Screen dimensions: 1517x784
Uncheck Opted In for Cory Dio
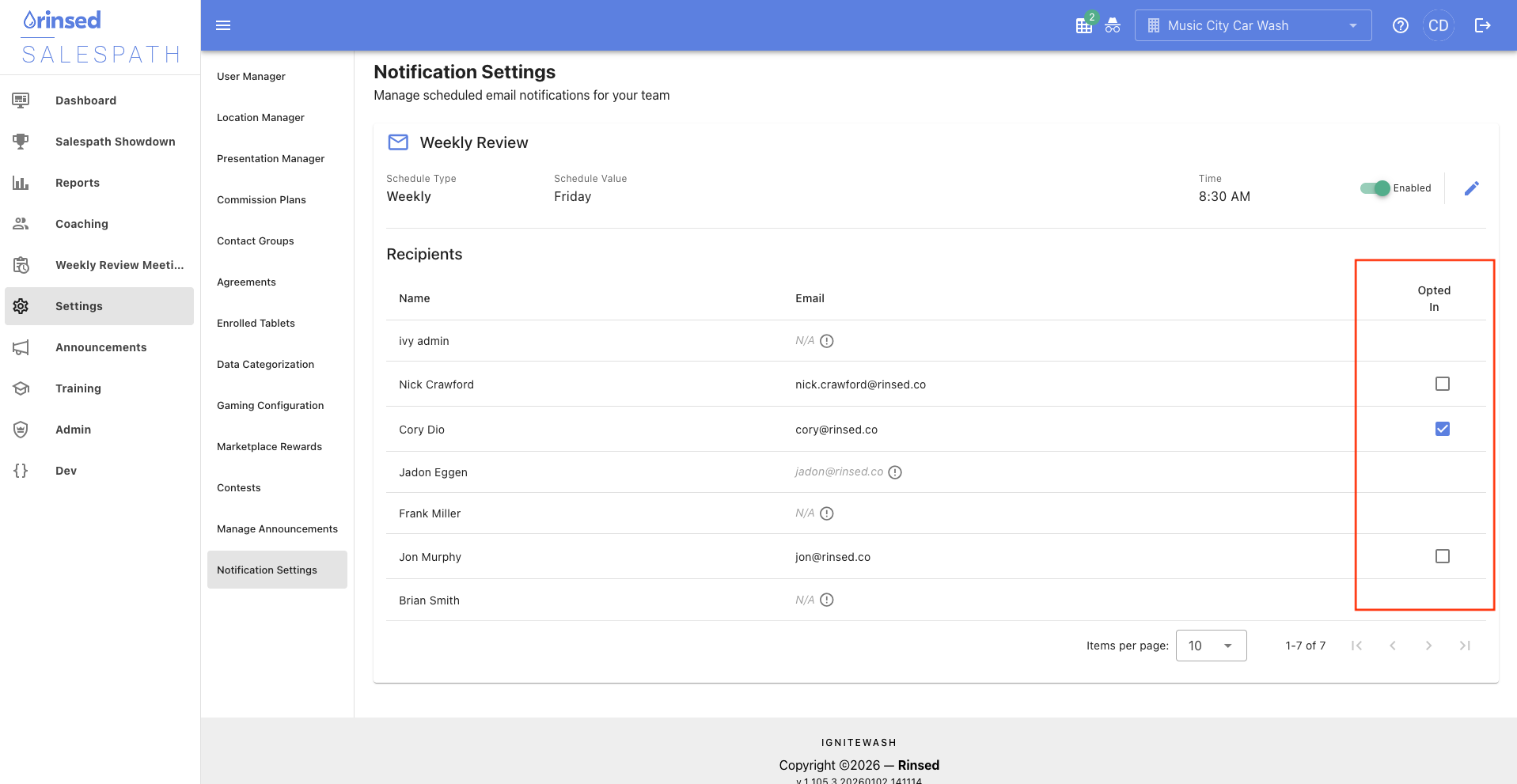click(1443, 429)
